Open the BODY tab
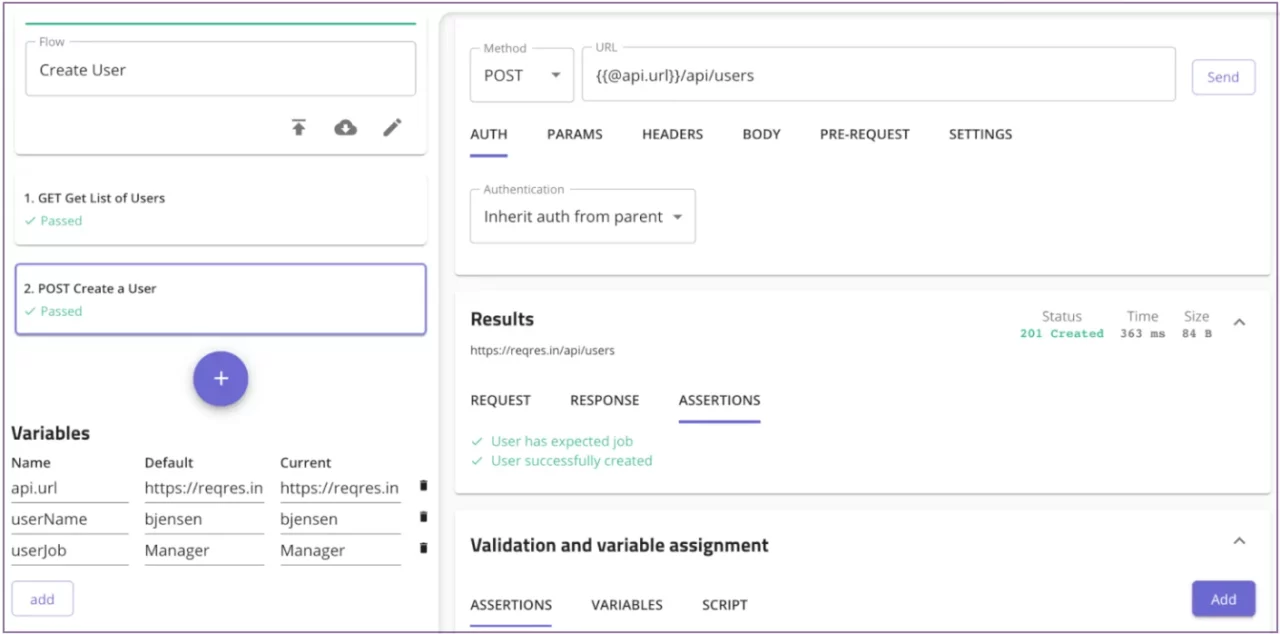Viewport: 1280px width, 634px height. [761, 134]
